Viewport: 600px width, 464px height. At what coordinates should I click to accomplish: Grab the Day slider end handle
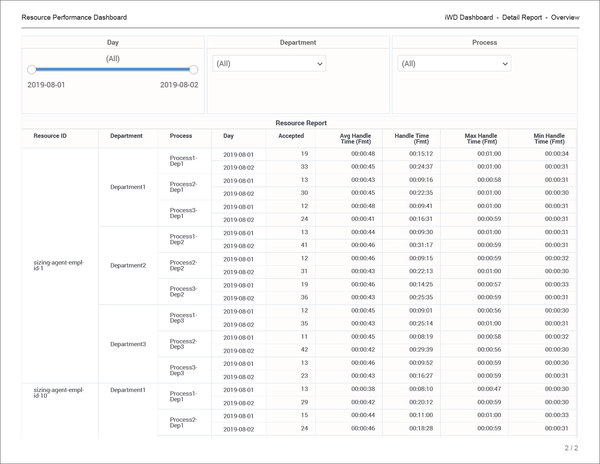[x=194, y=70]
